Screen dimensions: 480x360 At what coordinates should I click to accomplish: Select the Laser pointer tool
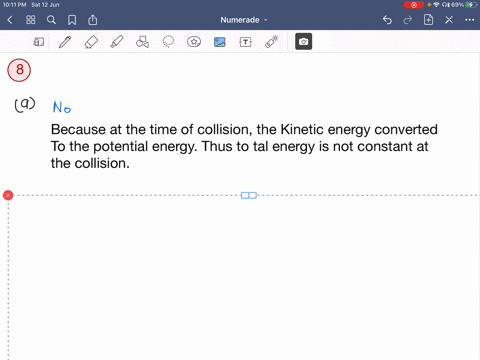[x=272, y=42]
